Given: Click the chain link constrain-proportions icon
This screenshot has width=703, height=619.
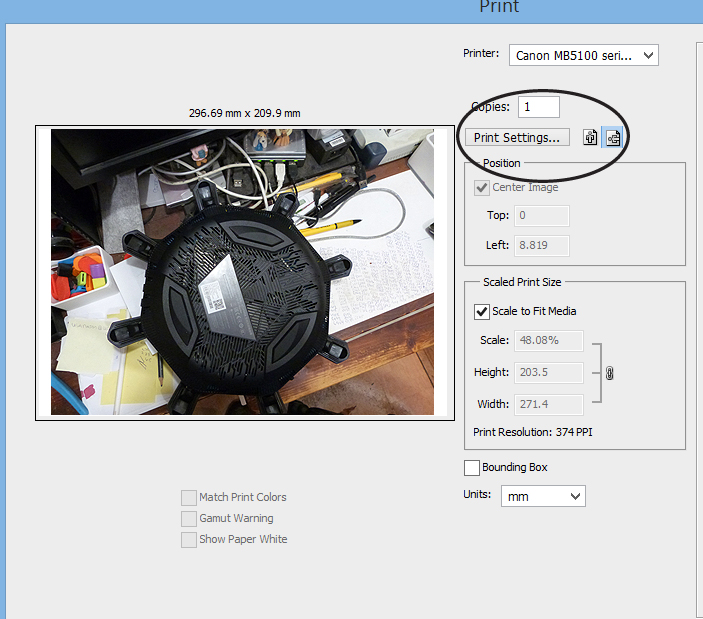Looking at the screenshot, I should point(609,373).
